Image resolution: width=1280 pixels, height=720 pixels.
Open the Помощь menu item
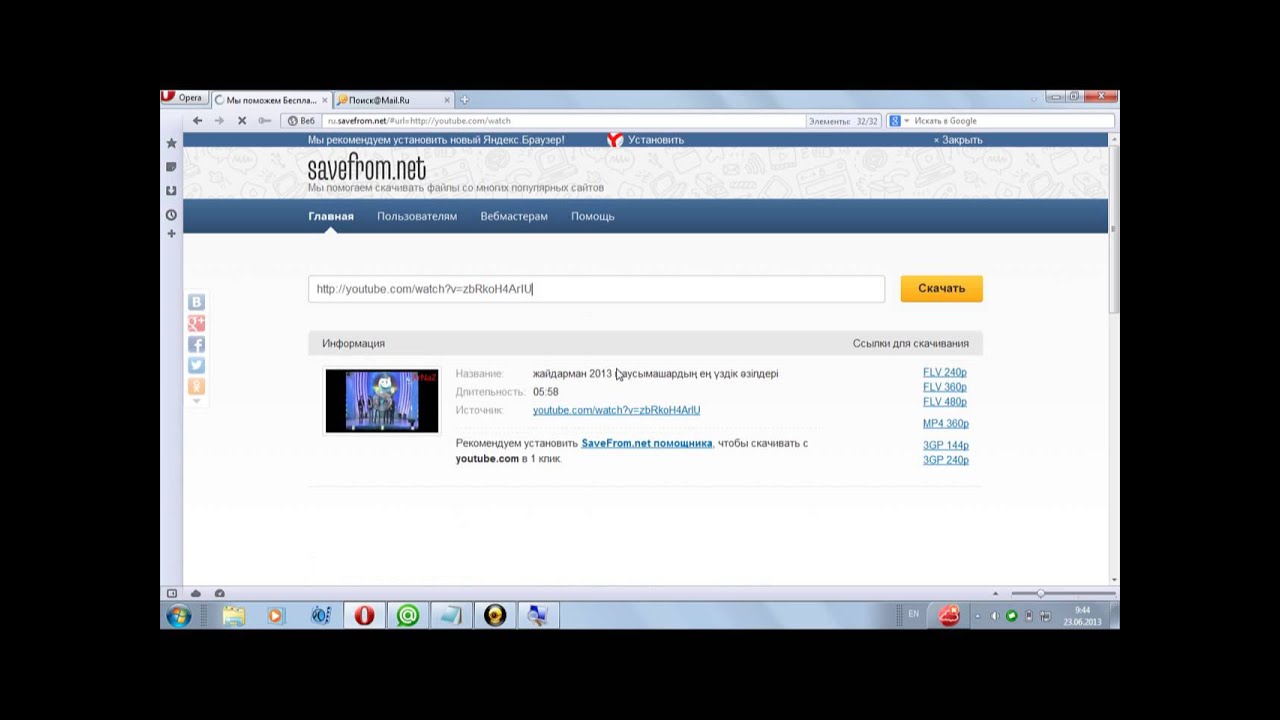[x=593, y=216]
